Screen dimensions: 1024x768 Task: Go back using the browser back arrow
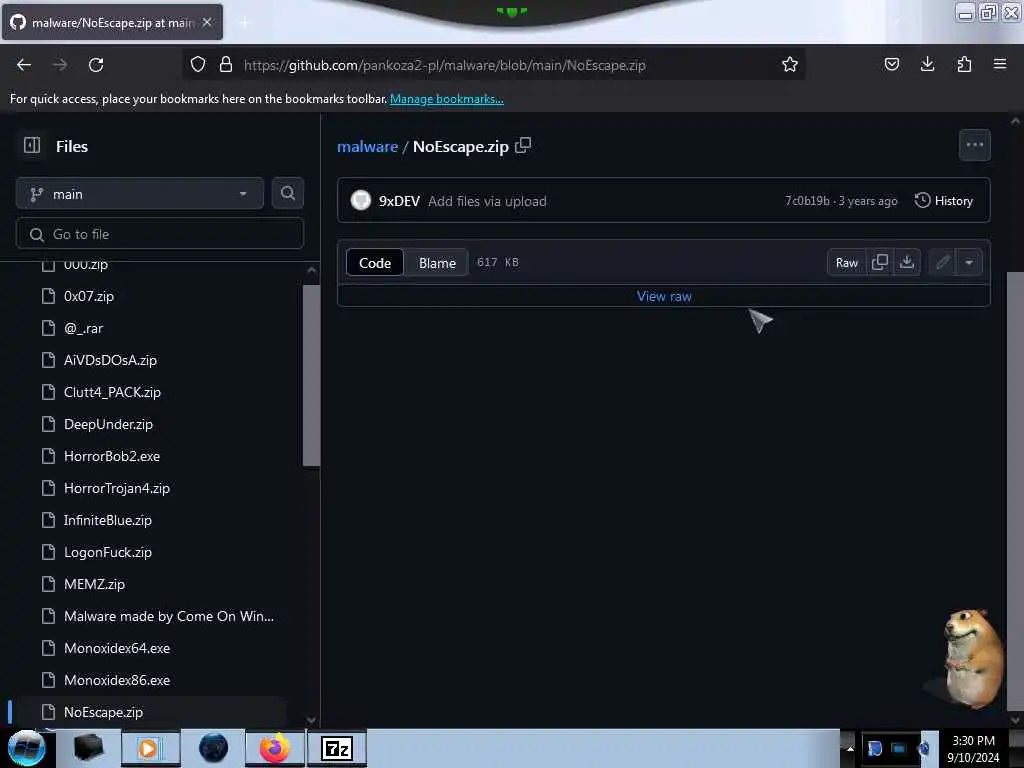point(24,65)
